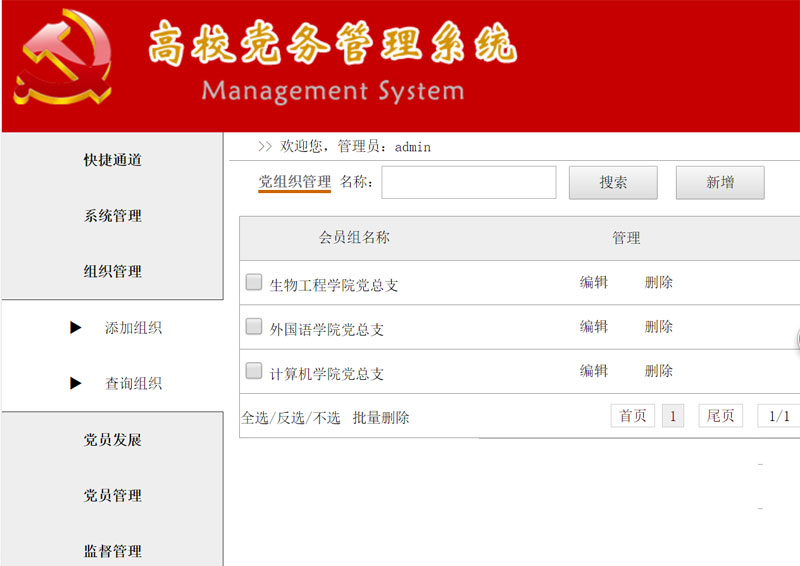
Task: Go to 尾页 in pagination
Action: 720,416
